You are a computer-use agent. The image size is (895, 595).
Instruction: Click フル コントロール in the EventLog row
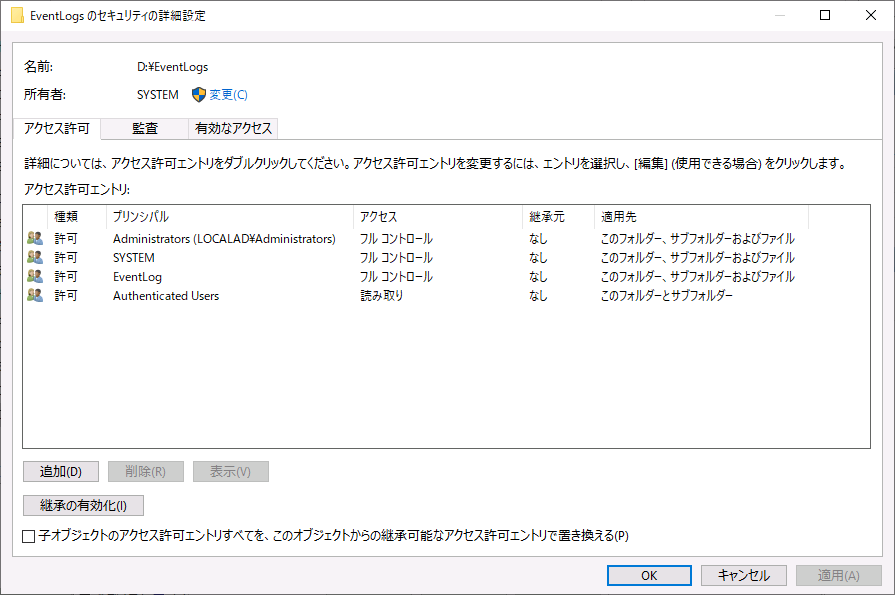pyautogui.click(x=396, y=276)
